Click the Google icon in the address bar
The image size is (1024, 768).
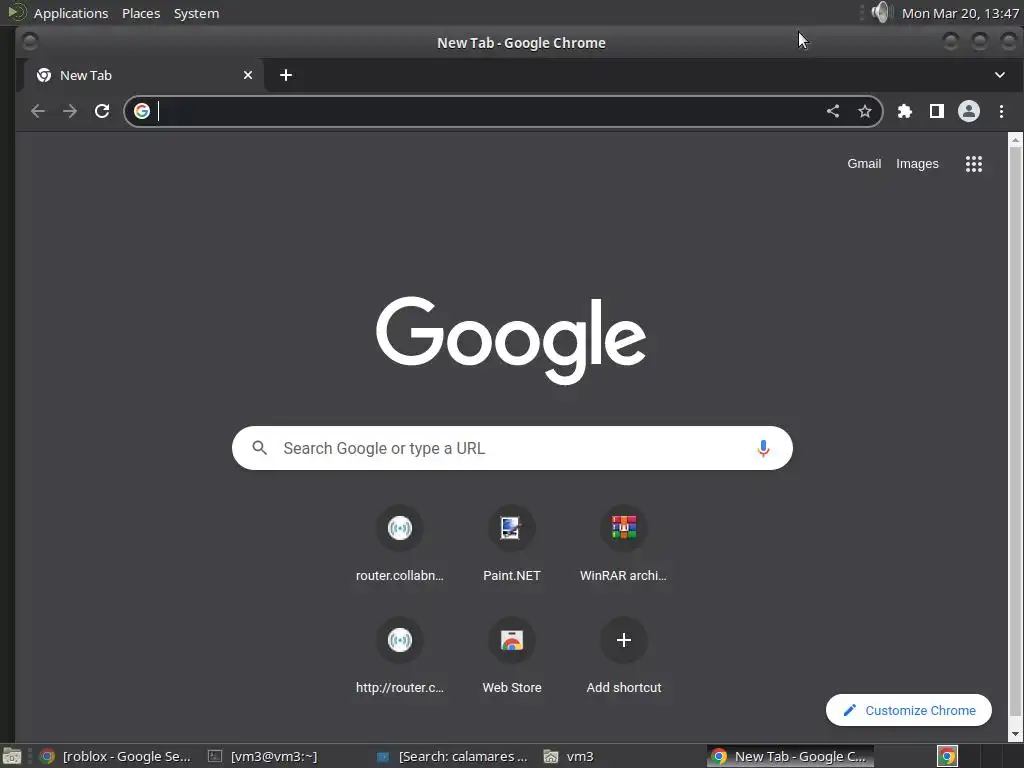point(142,111)
